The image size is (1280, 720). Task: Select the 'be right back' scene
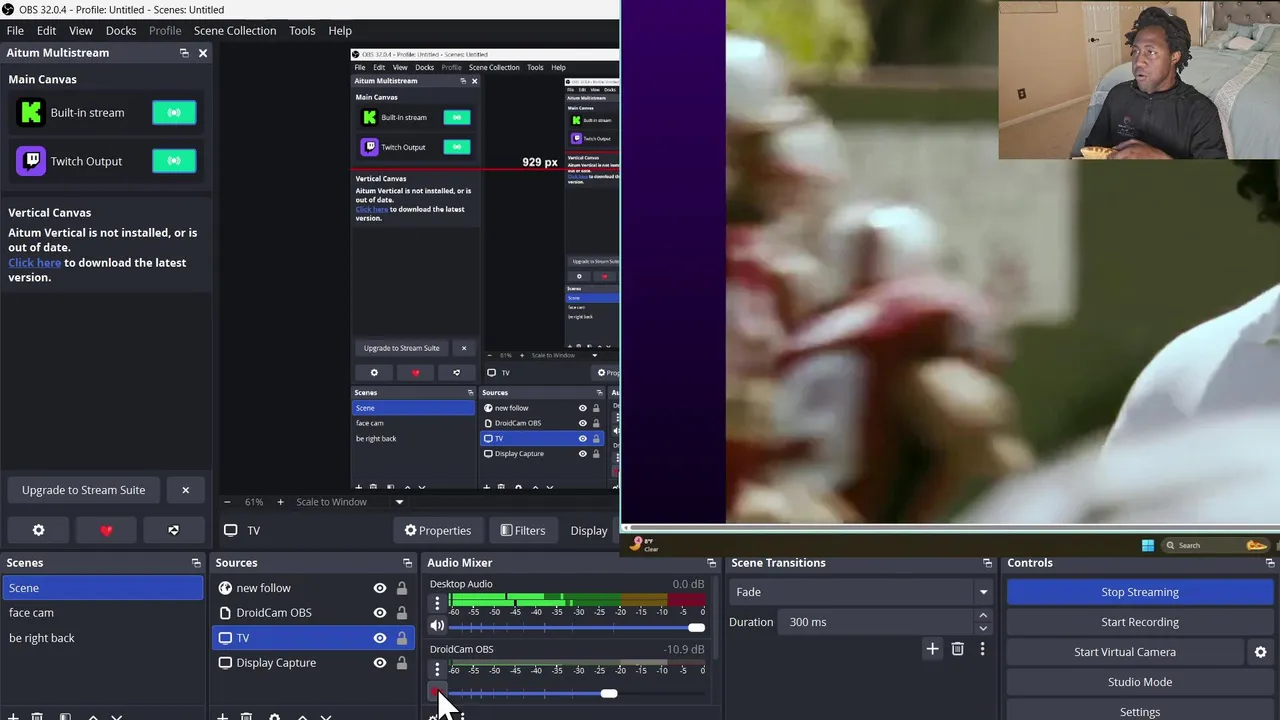point(103,638)
